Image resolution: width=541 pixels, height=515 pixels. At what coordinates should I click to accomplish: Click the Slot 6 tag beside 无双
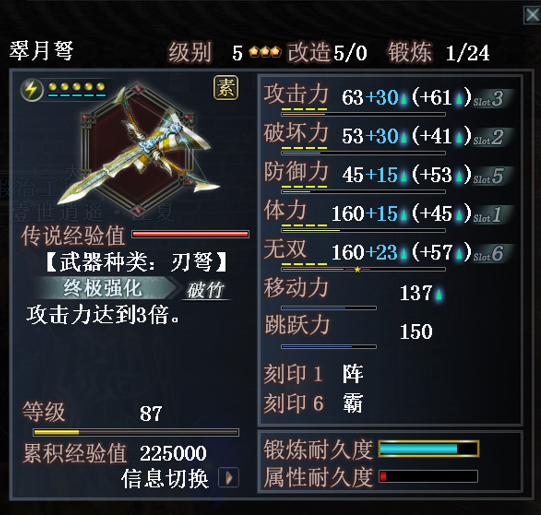coord(493,253)
